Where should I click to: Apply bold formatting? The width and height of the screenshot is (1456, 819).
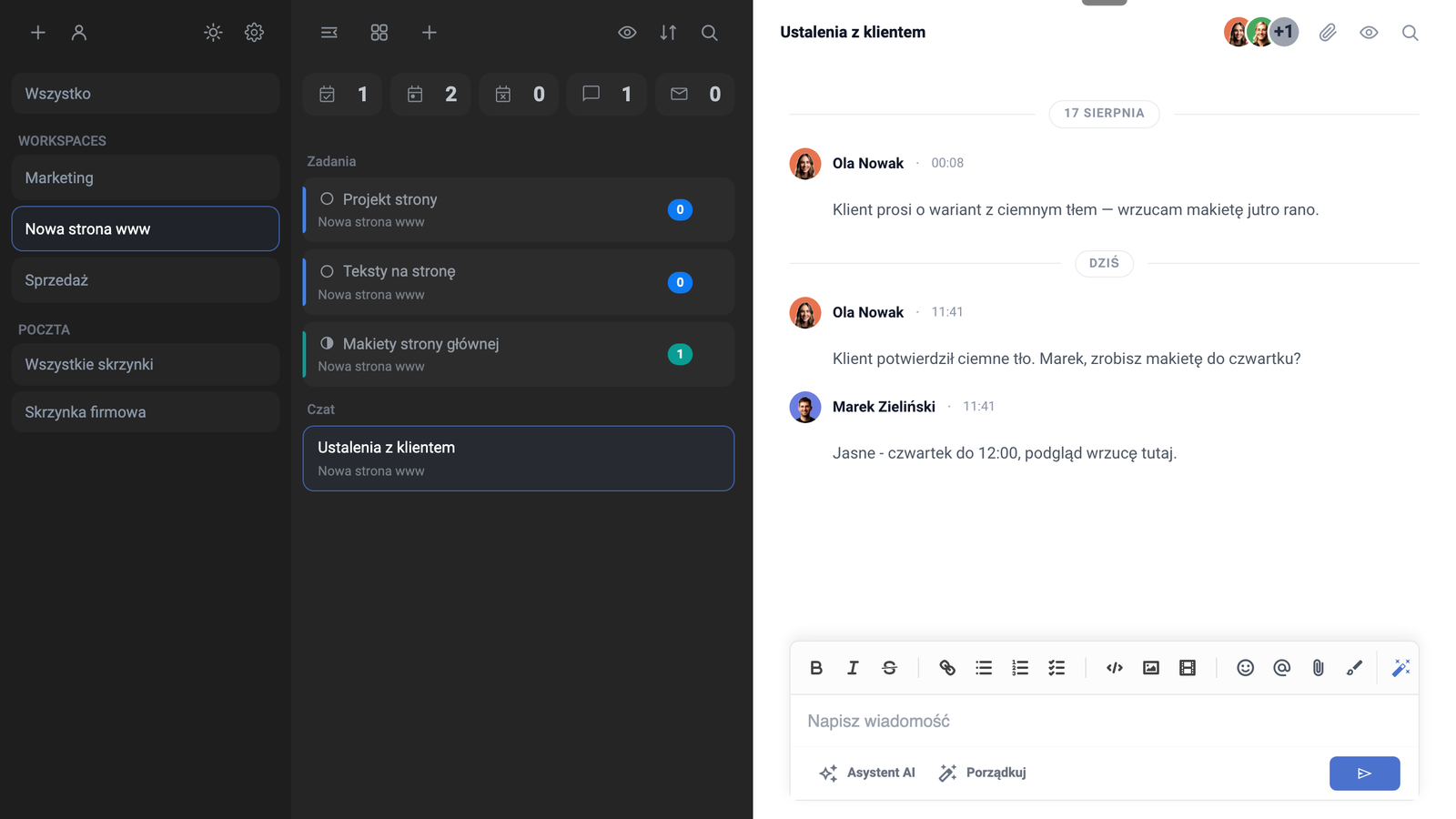[x=816, y=668]
